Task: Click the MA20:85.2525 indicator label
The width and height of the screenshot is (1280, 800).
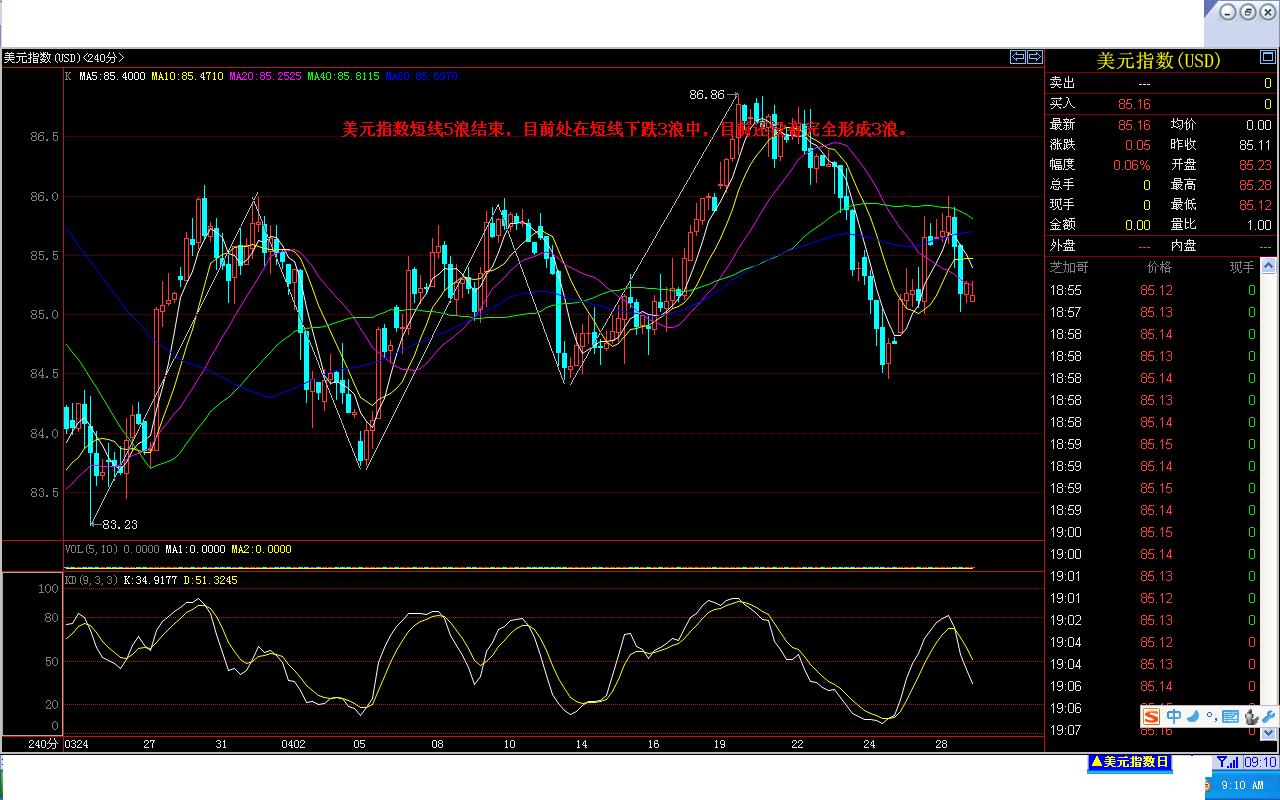Action: [x=266, y=76]
